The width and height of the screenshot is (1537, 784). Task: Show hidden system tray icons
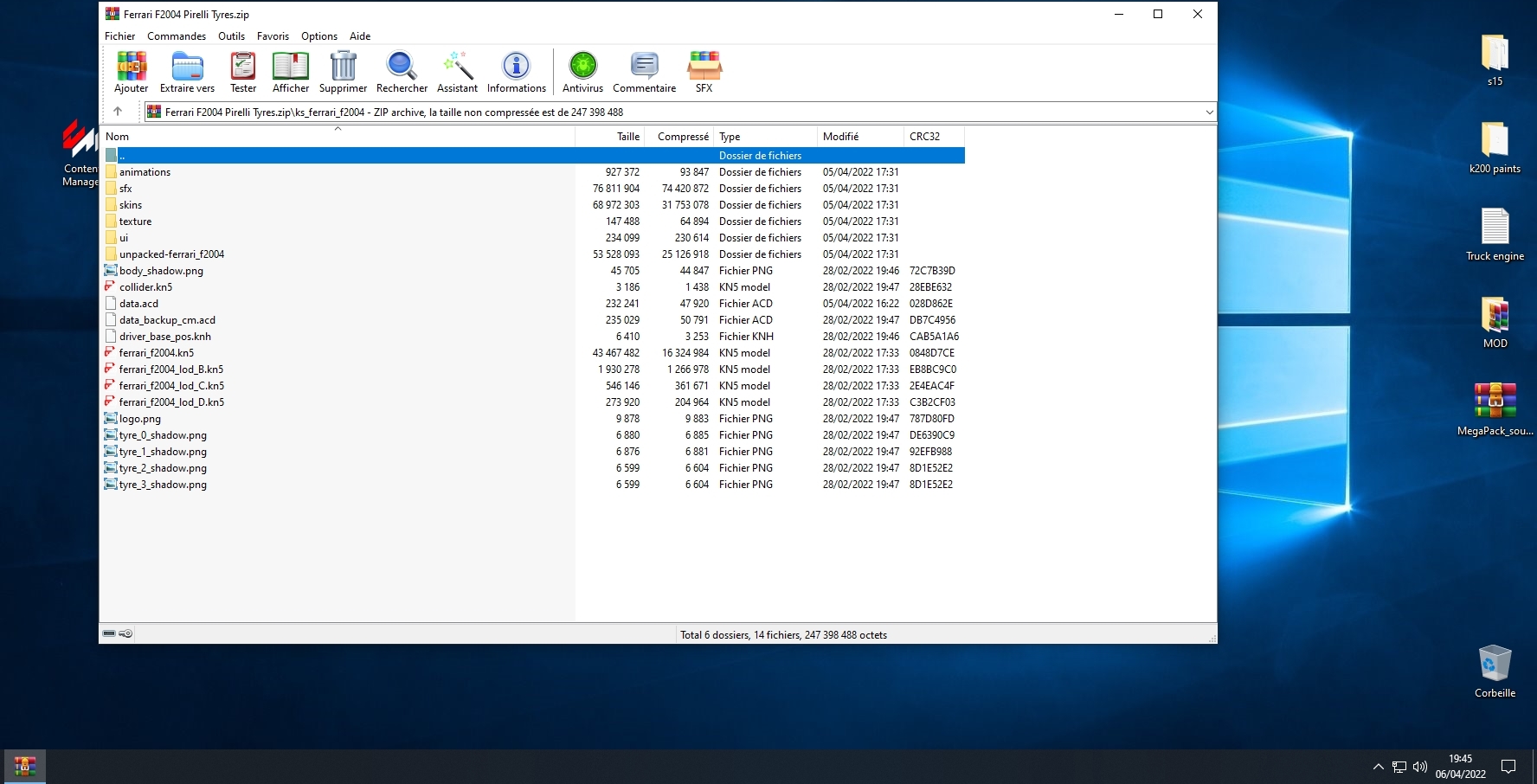point(1378,767)
